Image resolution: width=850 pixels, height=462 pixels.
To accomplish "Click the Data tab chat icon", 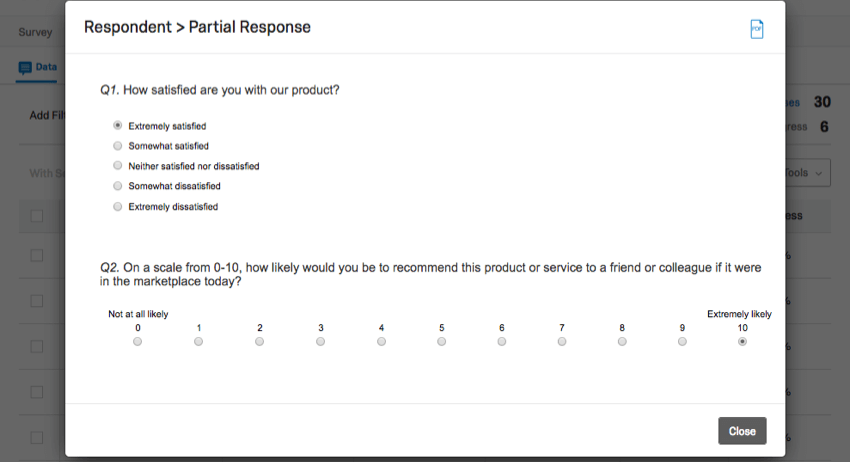I will coord(25,68).
